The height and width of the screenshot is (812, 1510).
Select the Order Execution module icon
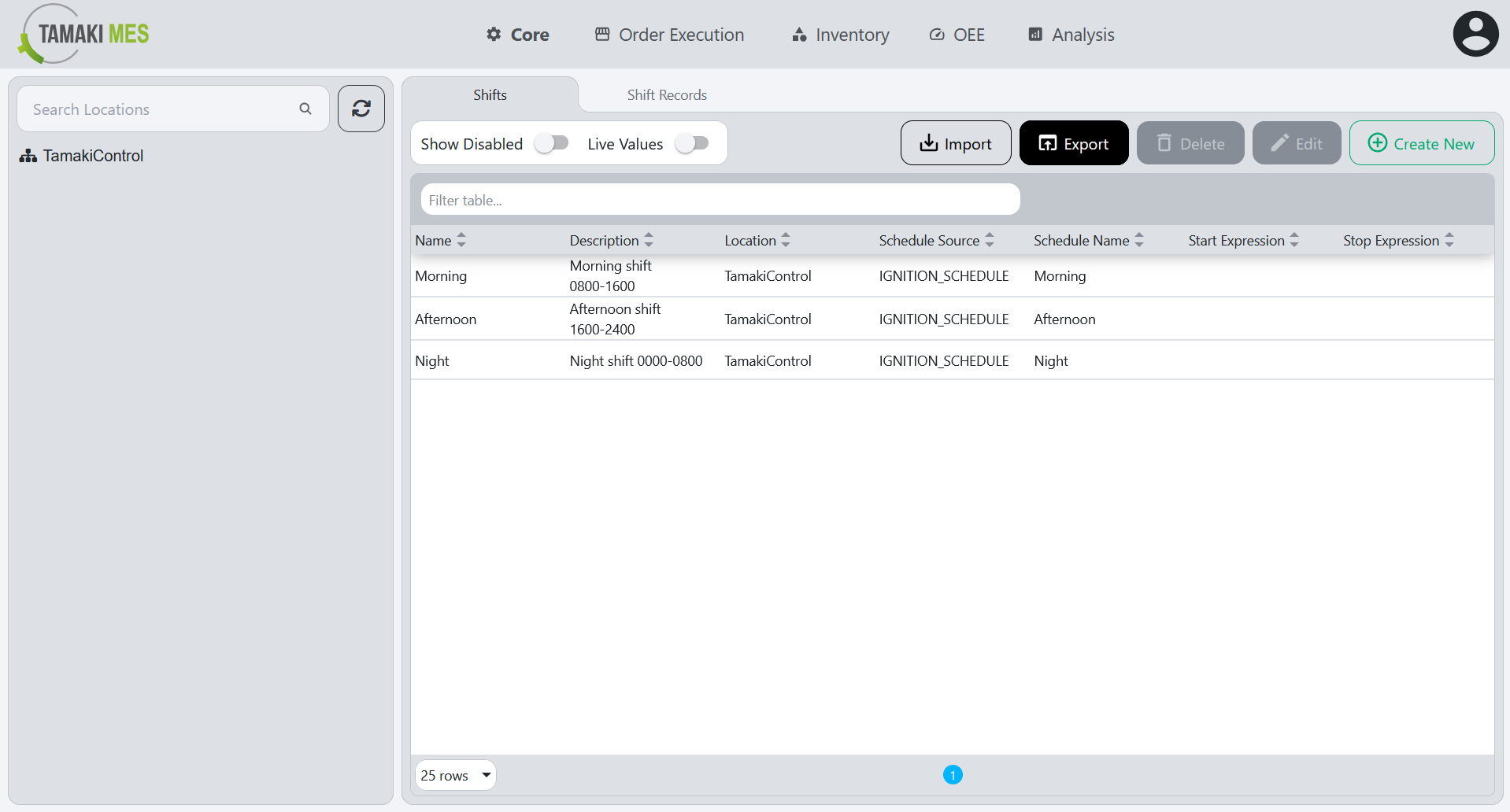(602, 35)
